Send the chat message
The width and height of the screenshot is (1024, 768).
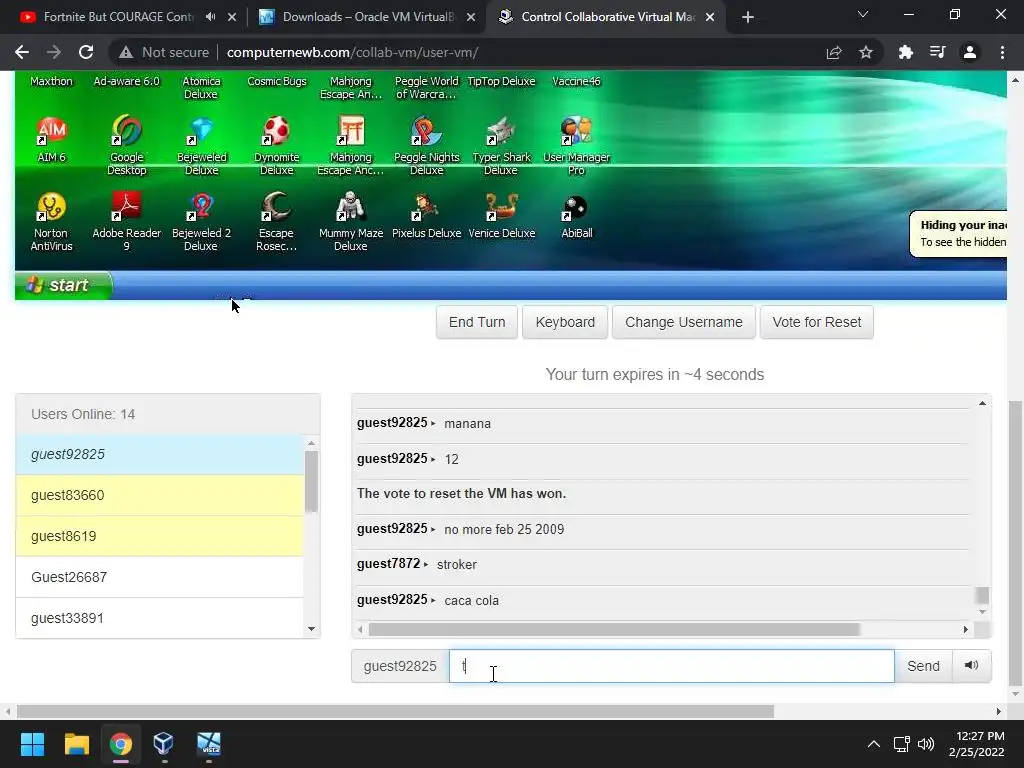coord(923,665)
